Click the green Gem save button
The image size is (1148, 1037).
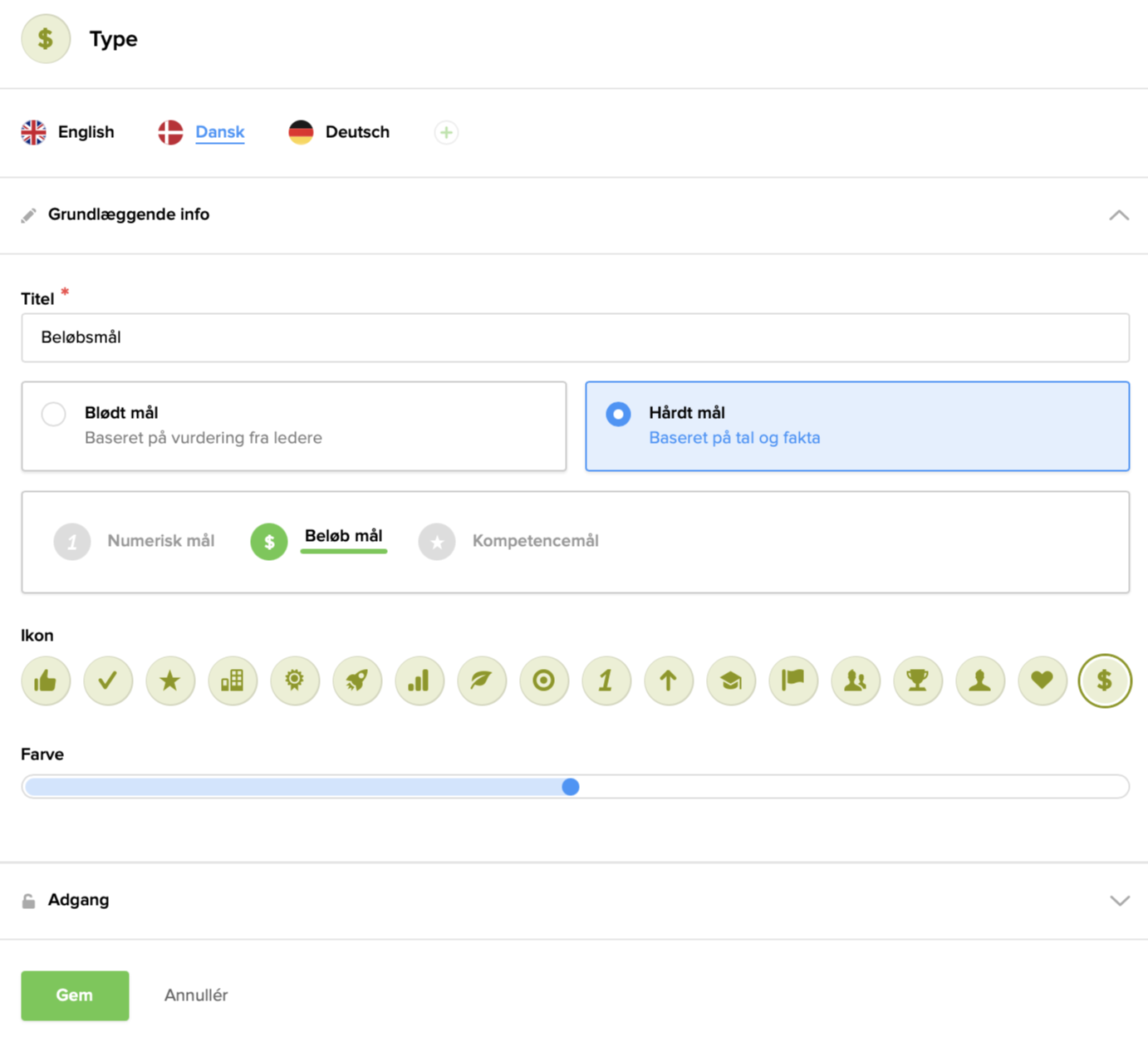[75, 995]
